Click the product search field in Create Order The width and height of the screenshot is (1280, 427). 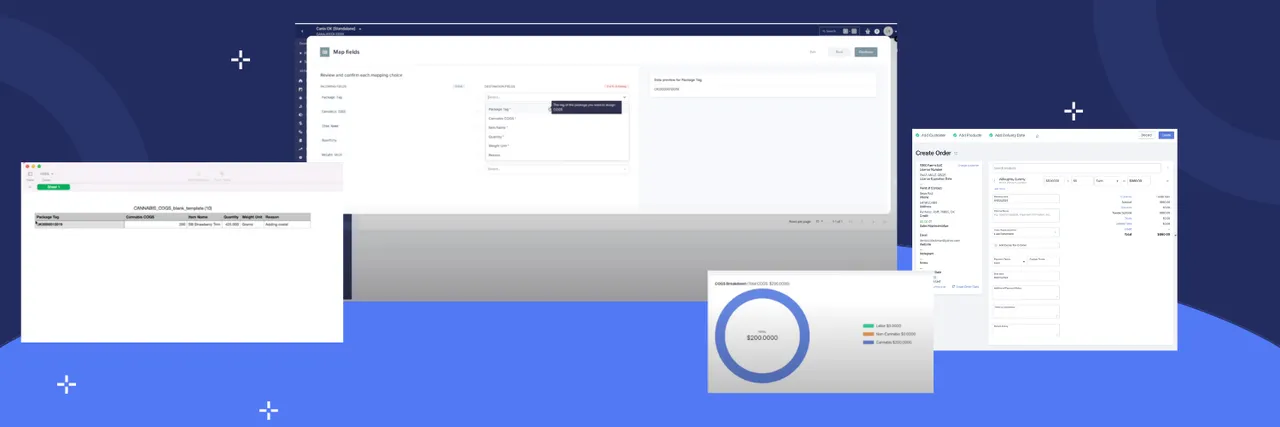coord(1076,167)
